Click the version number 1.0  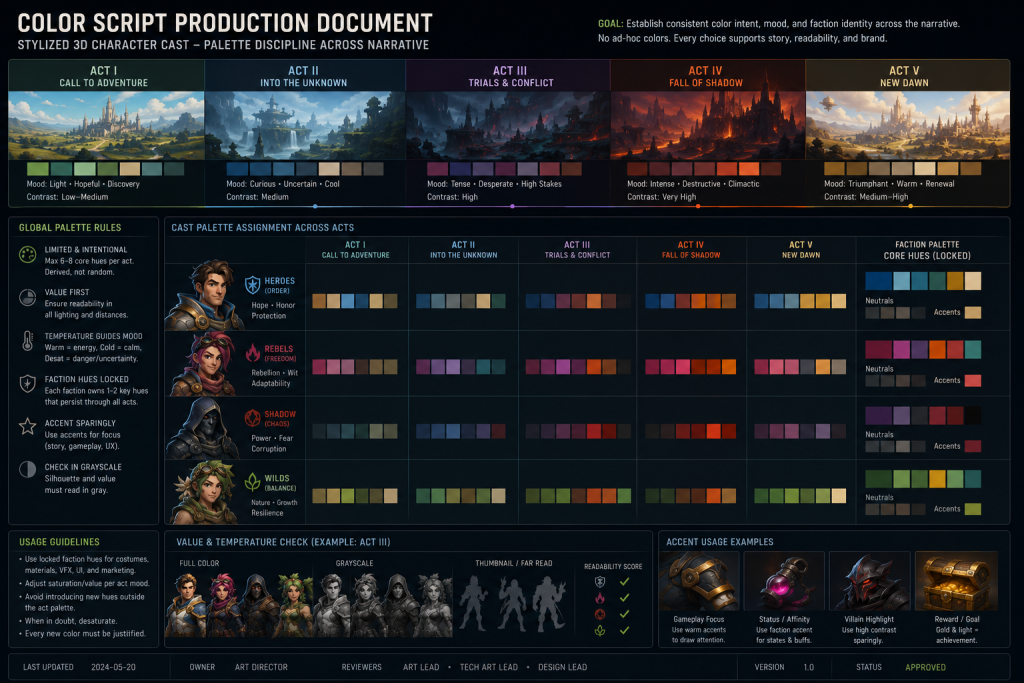click(808, 667)
